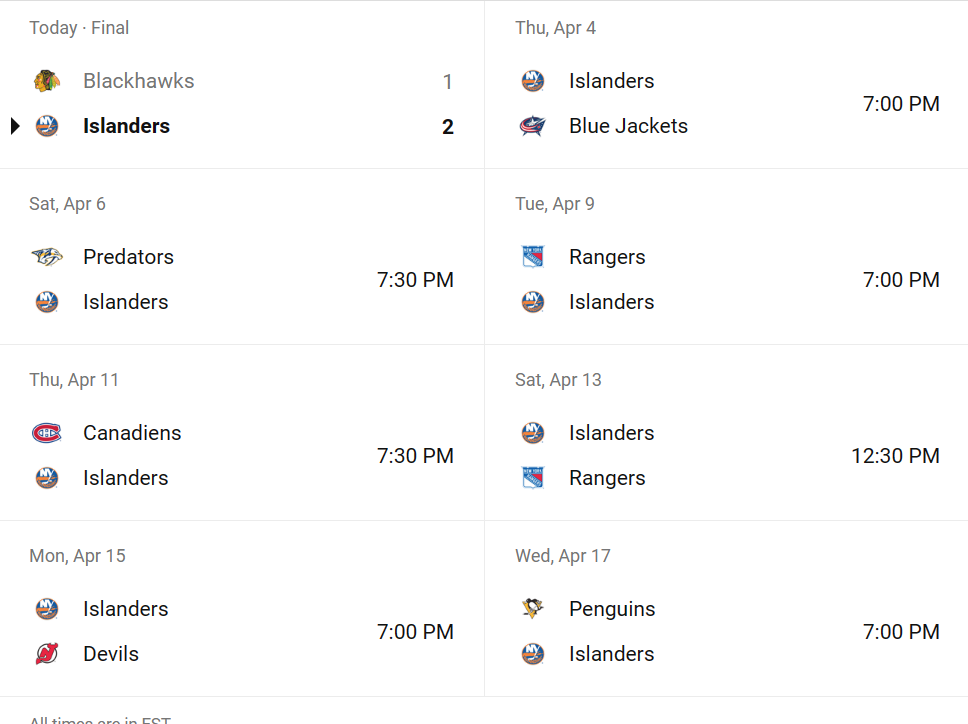Click the Blackhawks team logo
The width and height of the screenshot is (968, 724).
46,81
